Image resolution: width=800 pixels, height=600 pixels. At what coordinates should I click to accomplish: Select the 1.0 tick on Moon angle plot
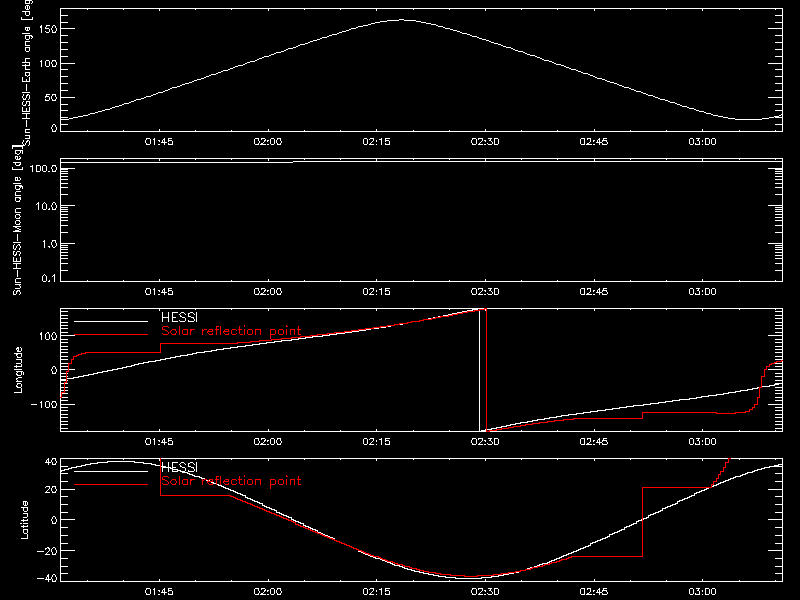click(49, 244)
